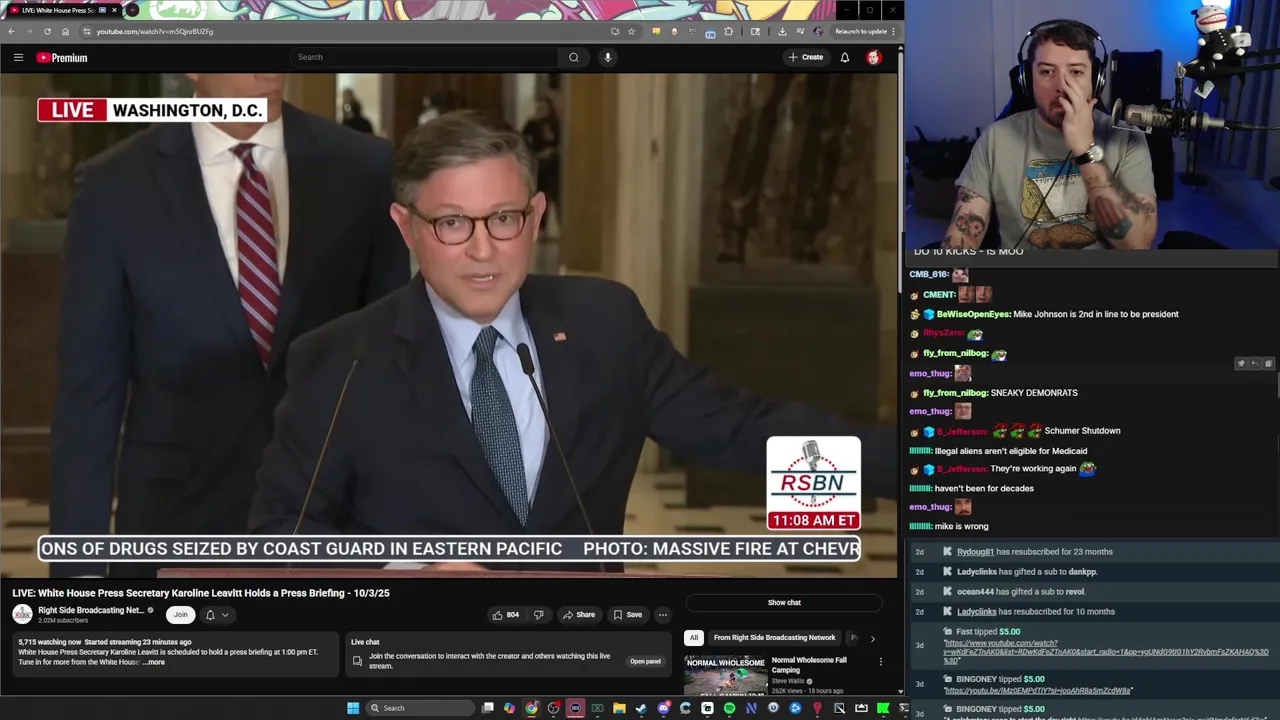Screen dimensions: 1280x720
Task: Click the Create button
Action: (806, 57)
